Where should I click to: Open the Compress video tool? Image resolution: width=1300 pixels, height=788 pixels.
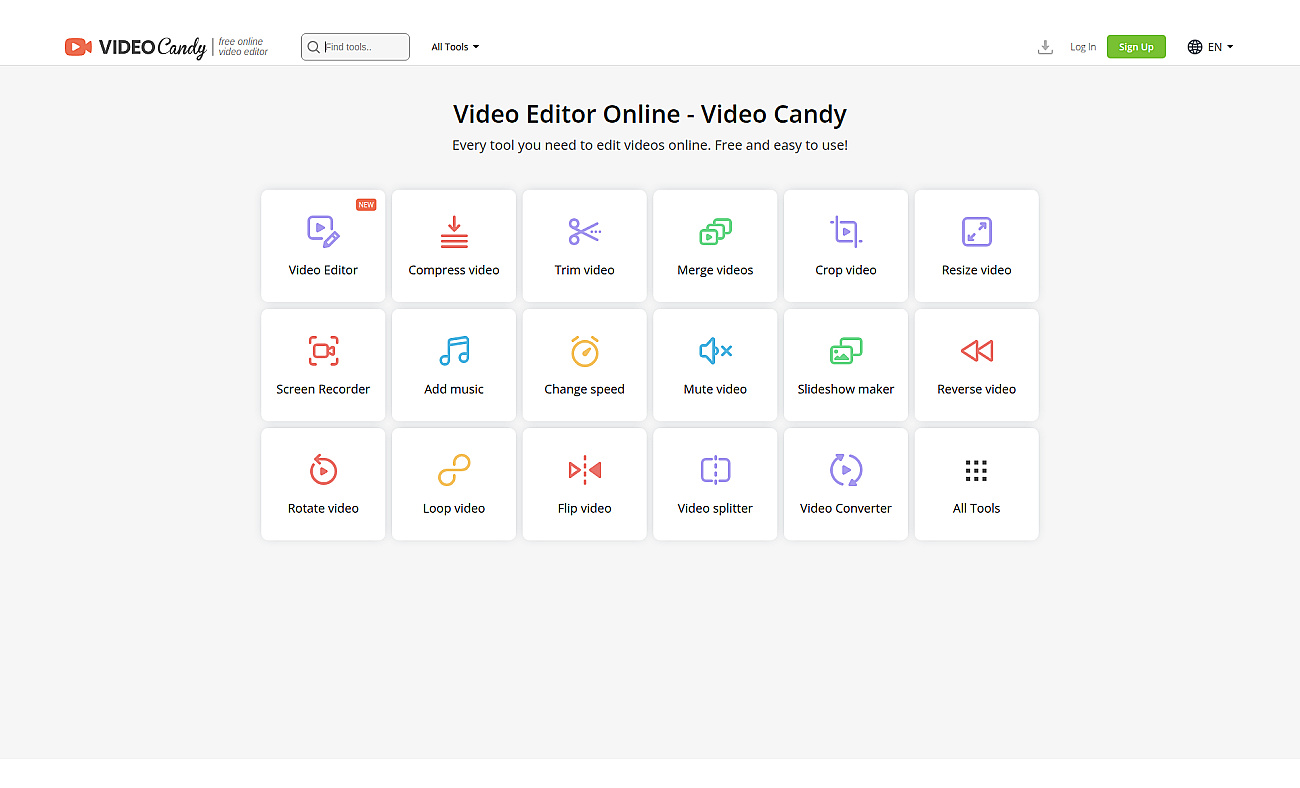(454, 246)
